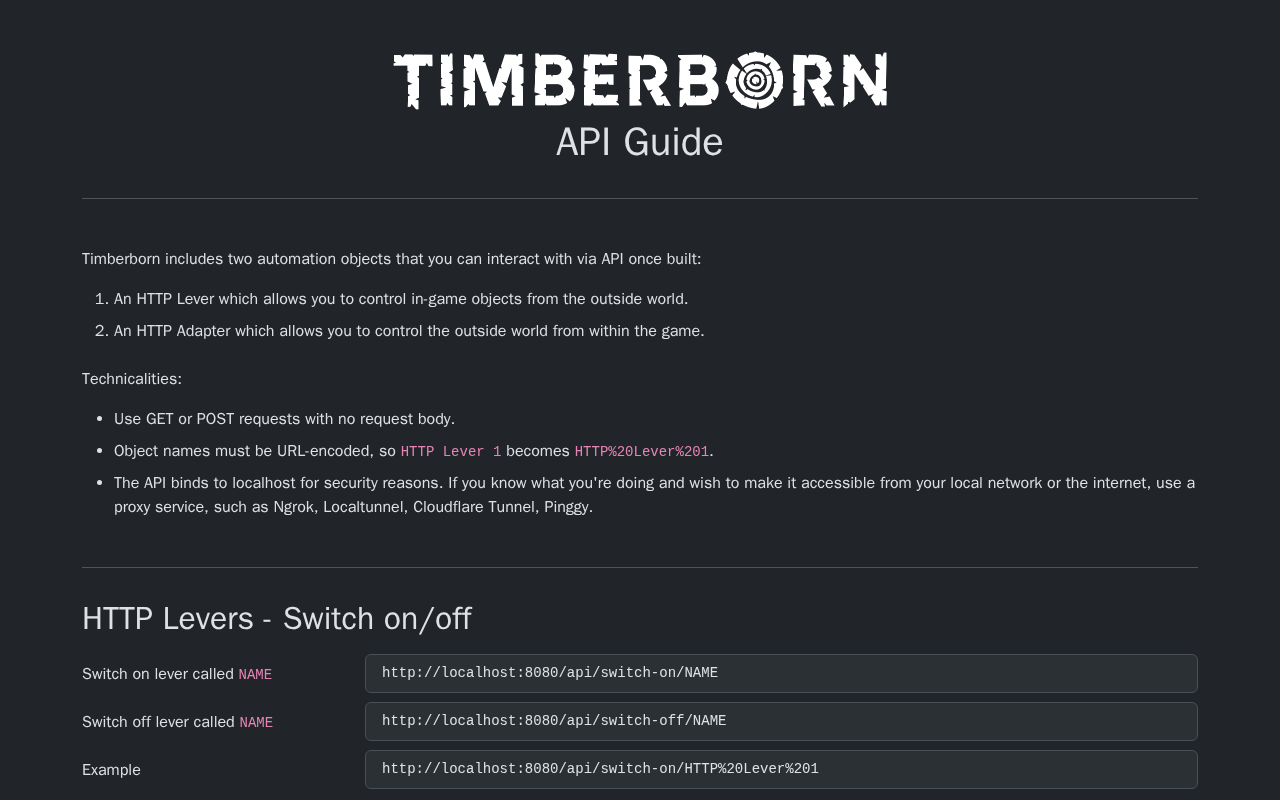The image size is (1280, 800).
Task: Click NAME code in the switch-on label
Action: pos(255,675)
